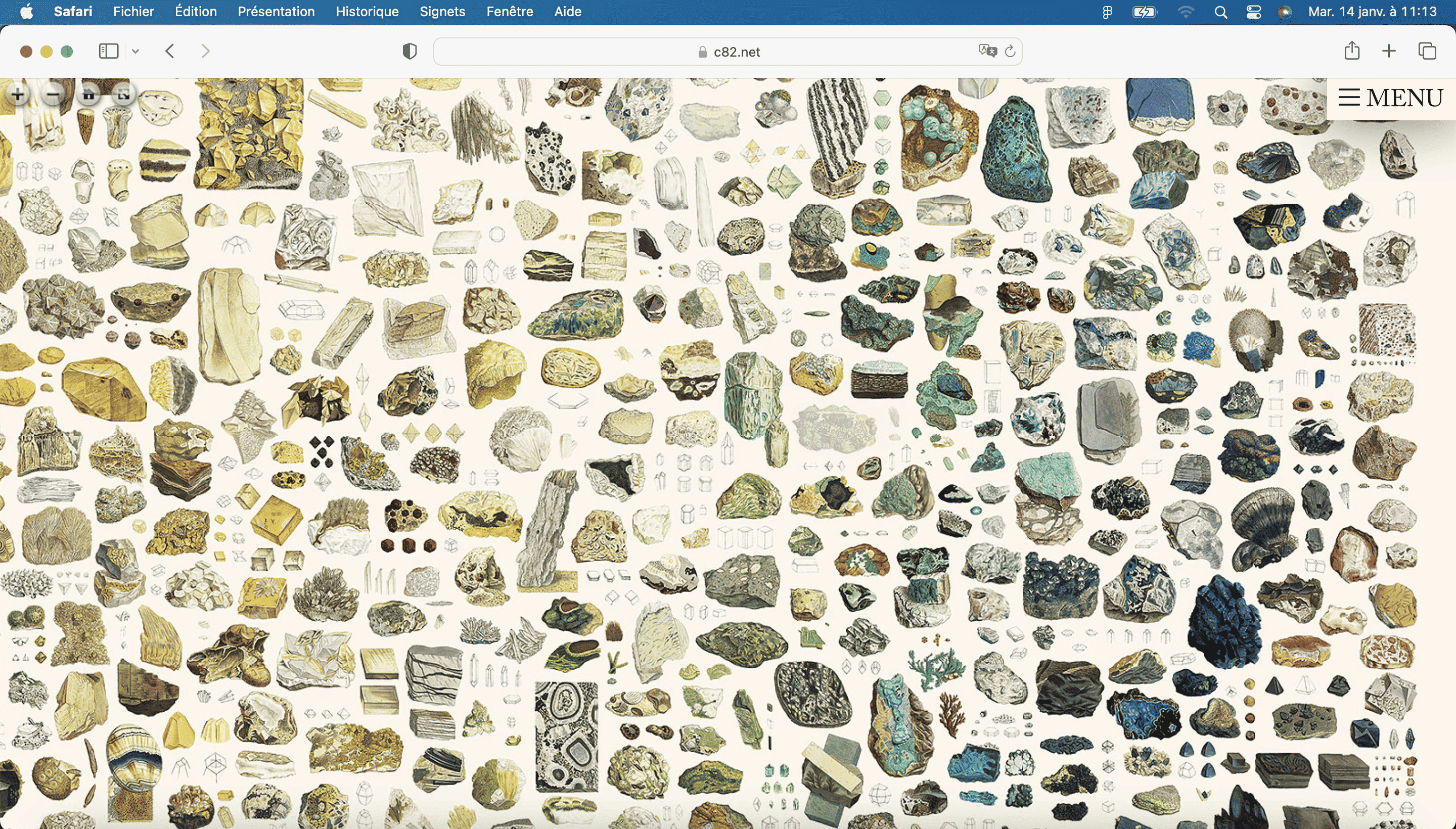Screen dimensions: 1456x829
Task: Go back to the previous page
Action: pyautogui.click(x=170, y=51)
